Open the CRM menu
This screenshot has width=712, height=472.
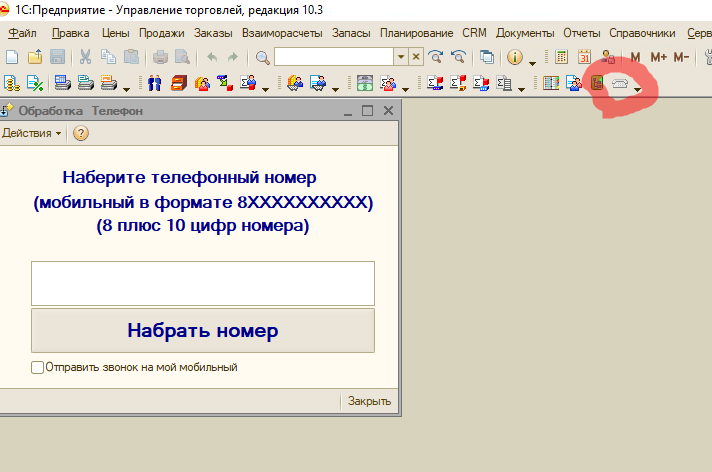[x=474, y=33]
